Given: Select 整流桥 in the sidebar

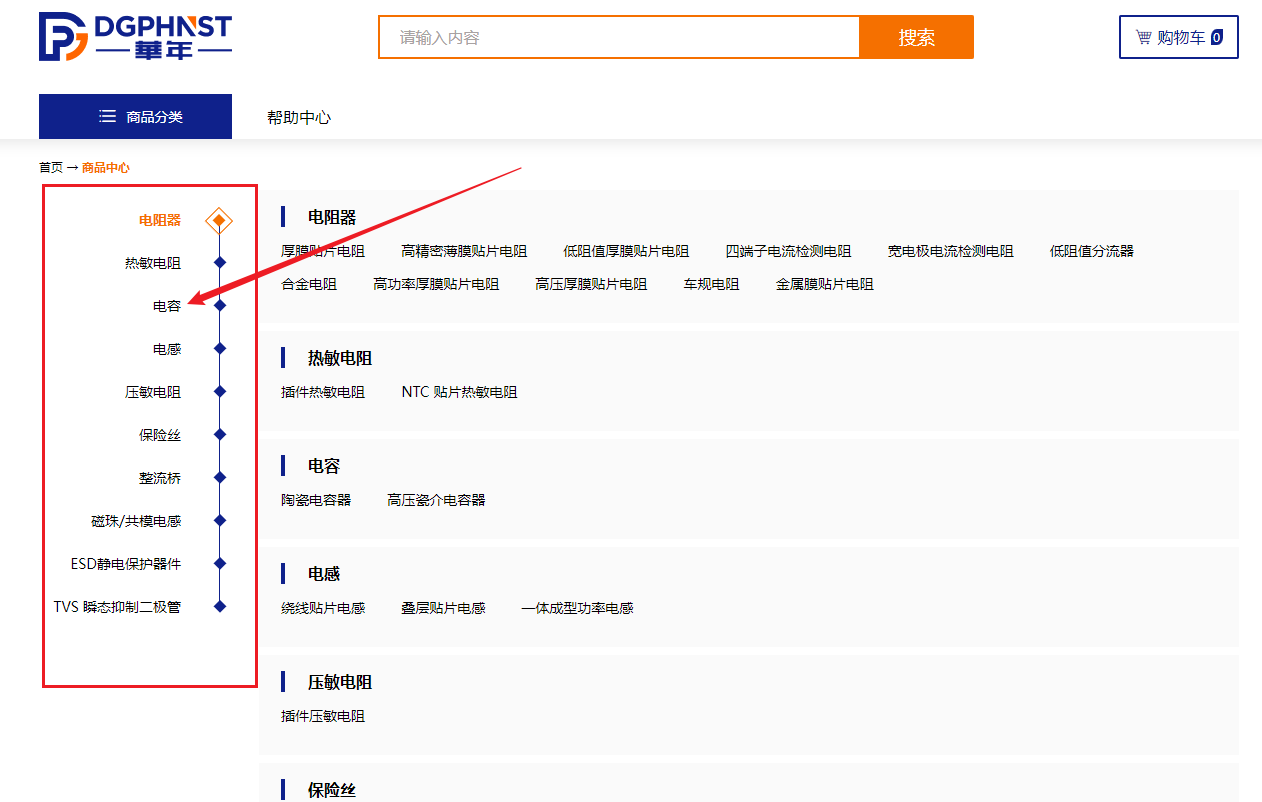Looking at the screenshot, I should (x=160, y=478).
